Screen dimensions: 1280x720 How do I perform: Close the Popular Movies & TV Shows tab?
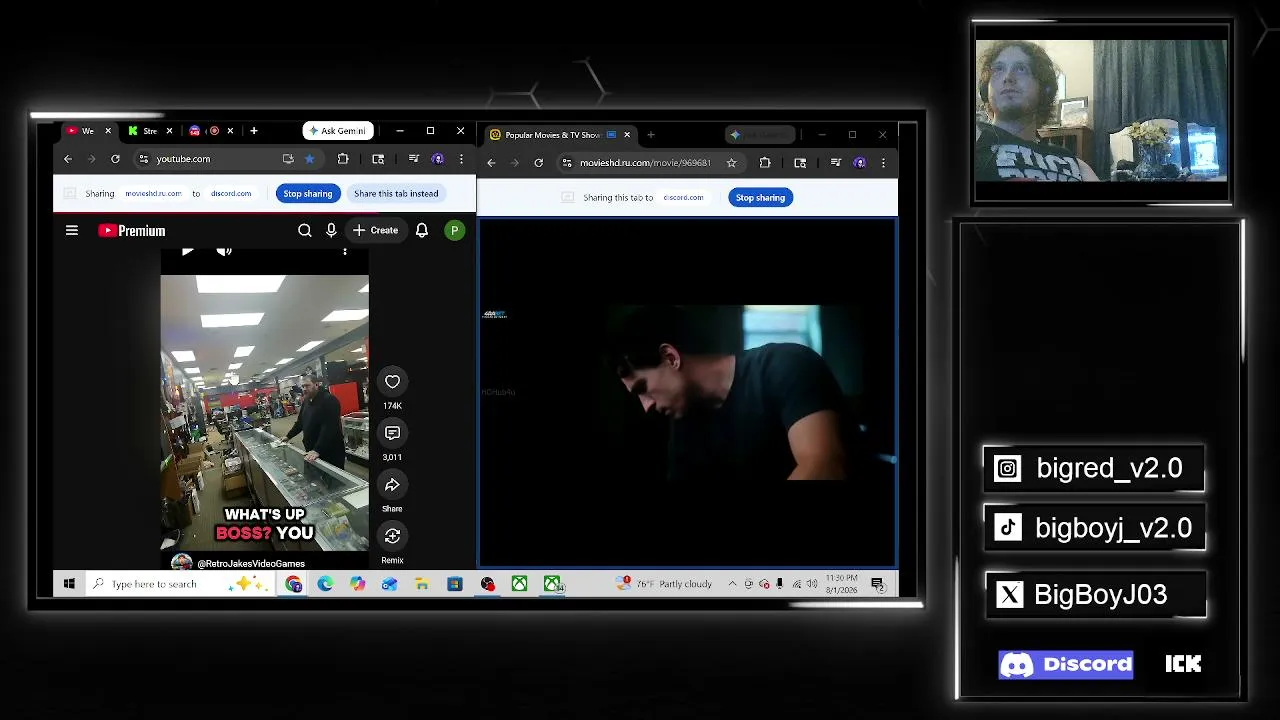point(627,135)
